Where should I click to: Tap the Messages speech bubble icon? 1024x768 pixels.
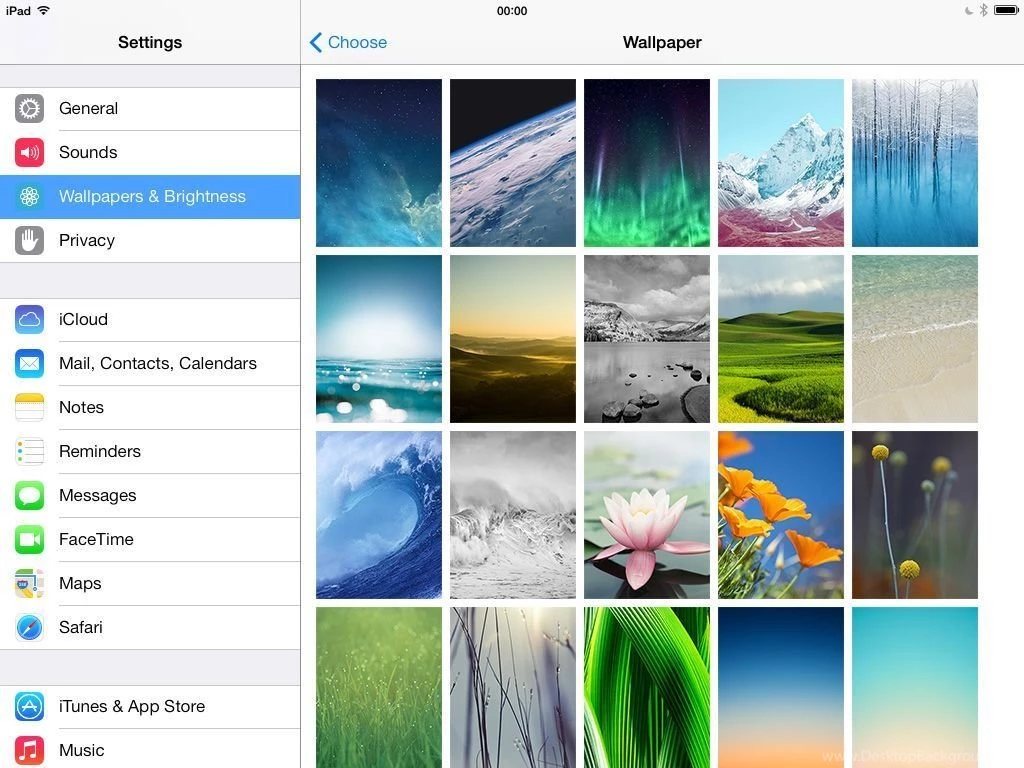click(x=29, y=495)
